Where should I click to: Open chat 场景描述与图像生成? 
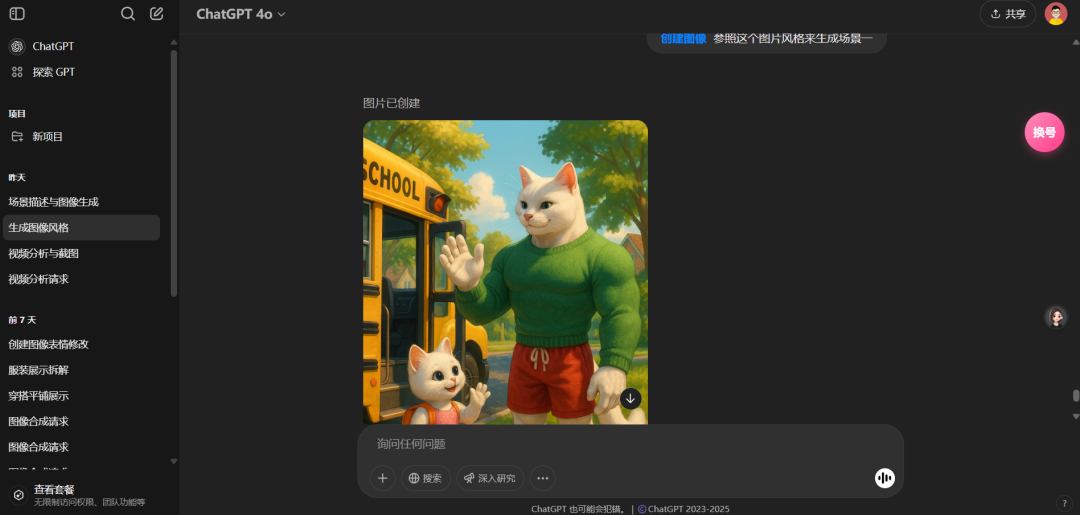(x=81, y=202)
